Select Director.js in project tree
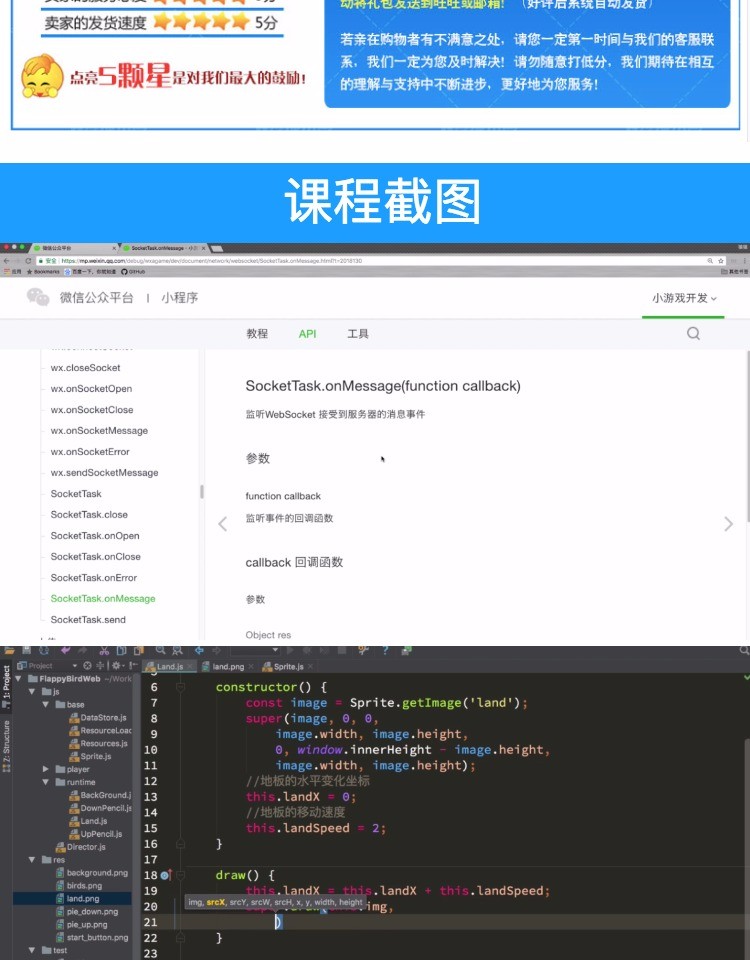This screenshot has height=960, width=750. pos(80,847)
